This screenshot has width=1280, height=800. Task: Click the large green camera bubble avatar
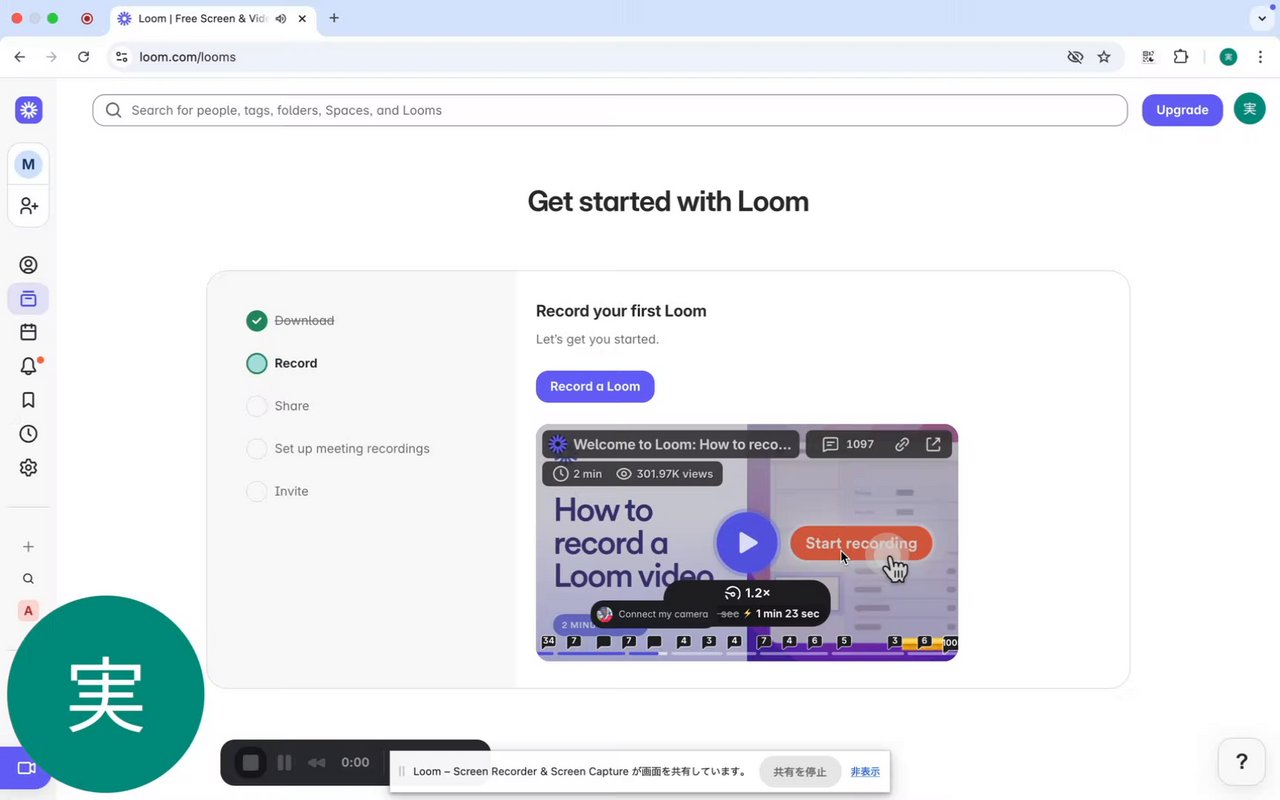coord(105,695)
